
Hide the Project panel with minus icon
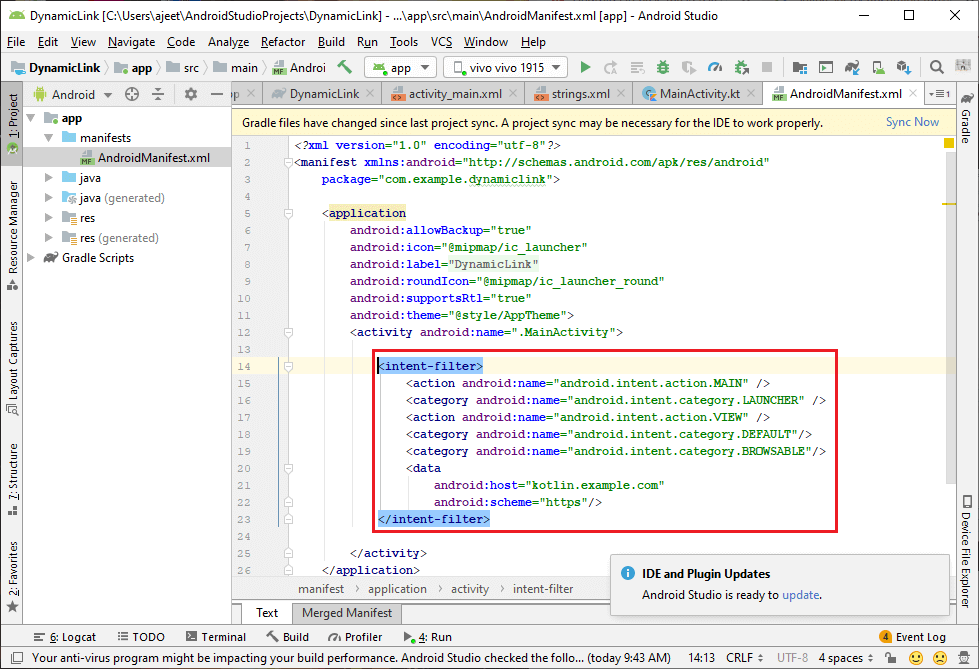[x=217, y=94]
